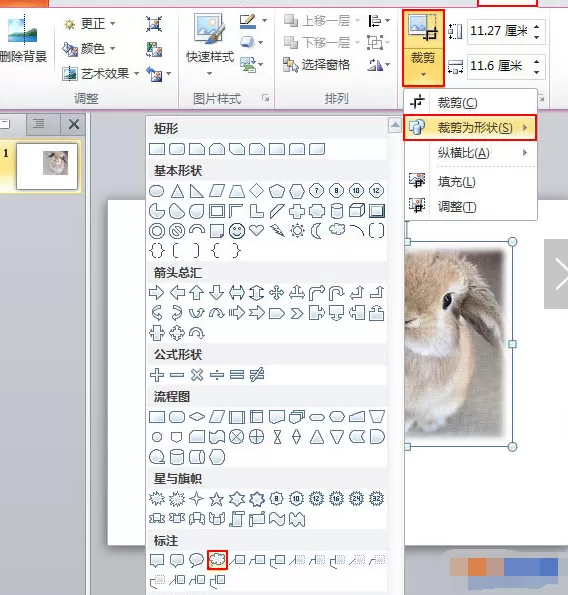Choose 填充(L) in the crop menu
This screenshot has height=595, width=568.
[470, 181]
